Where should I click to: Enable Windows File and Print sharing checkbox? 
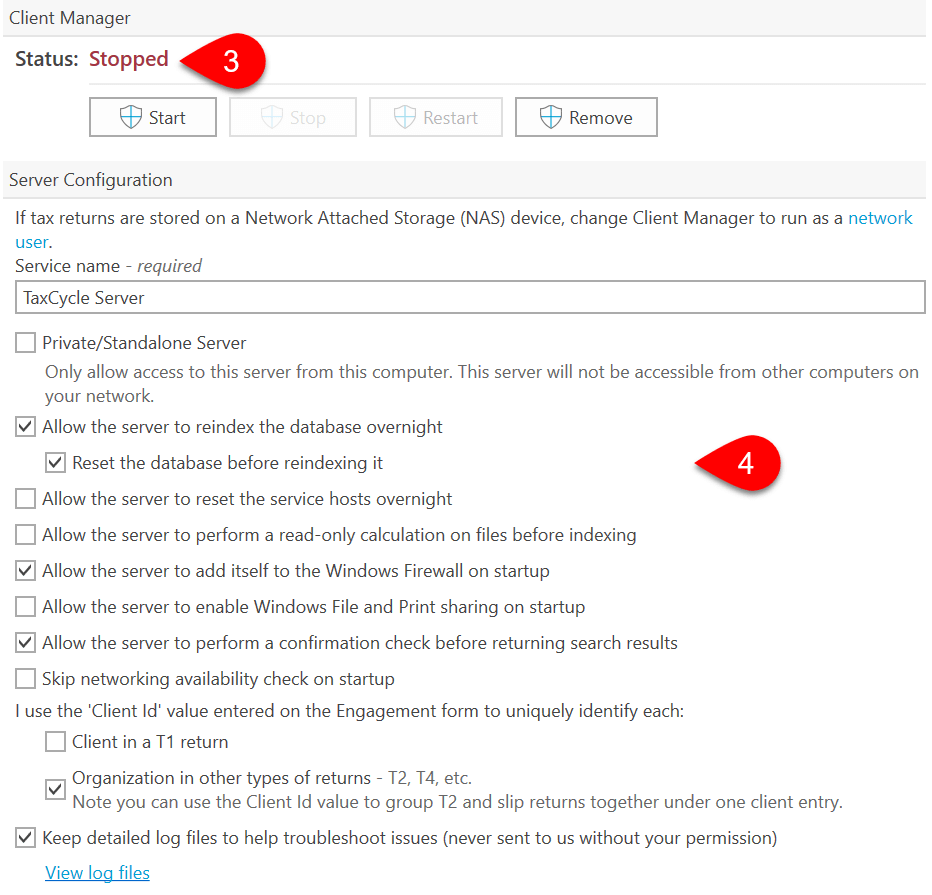click(25, 607)
